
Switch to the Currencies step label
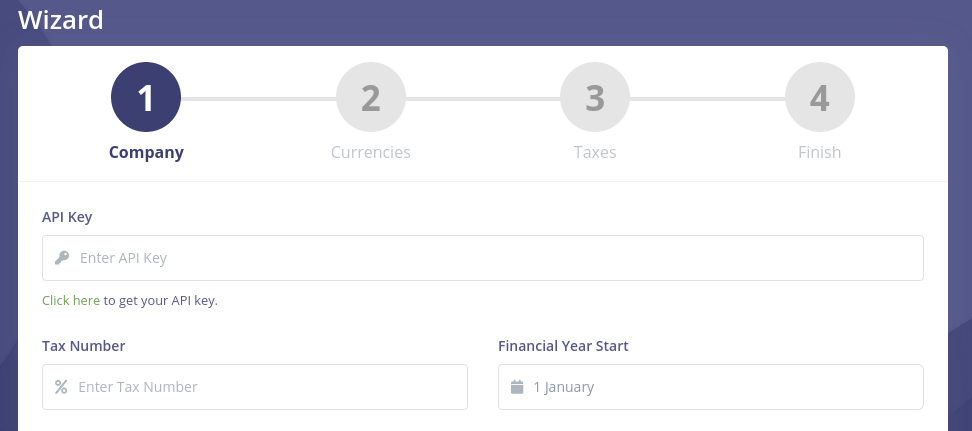click(x=371, y=153)
